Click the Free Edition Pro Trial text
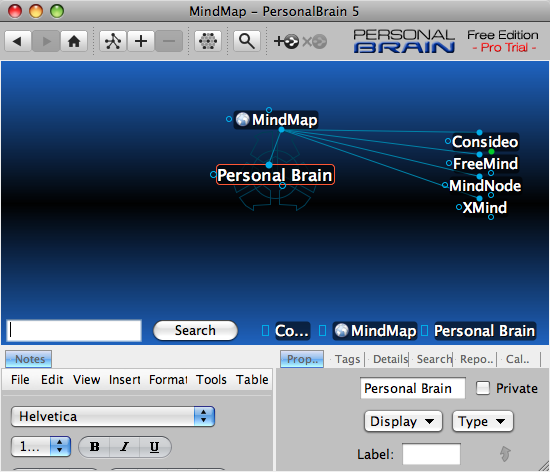 pyautogui.click(x=503, y=41)
